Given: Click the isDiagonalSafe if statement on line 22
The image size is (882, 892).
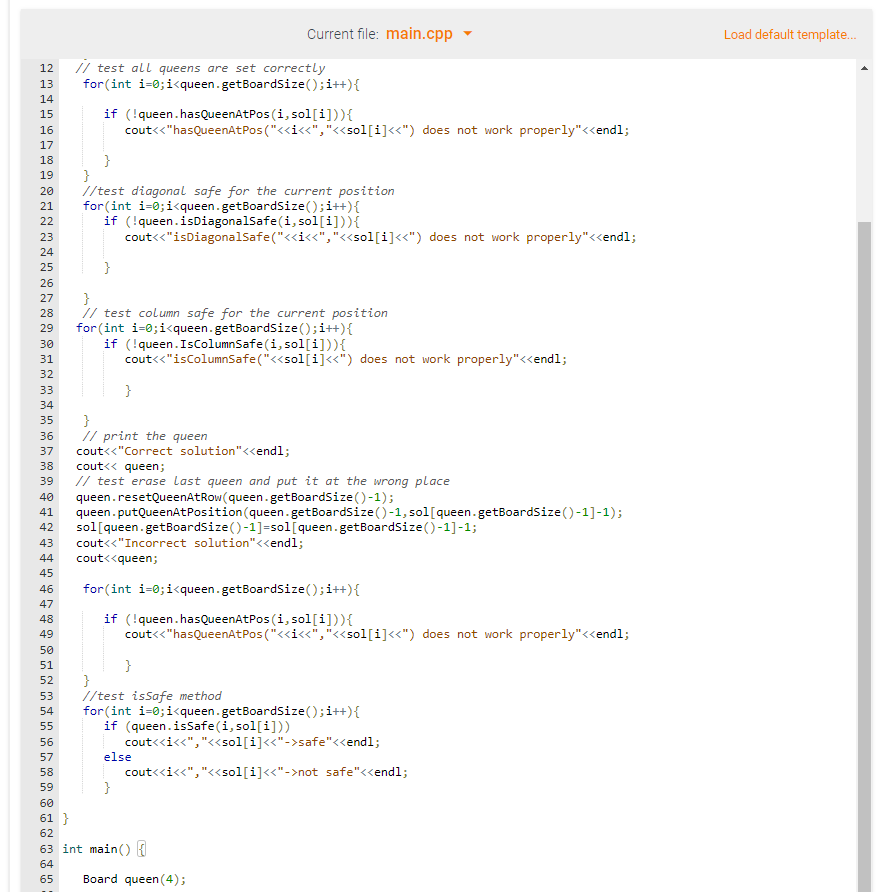Looking at the screenshot, I should pos(232,221).
